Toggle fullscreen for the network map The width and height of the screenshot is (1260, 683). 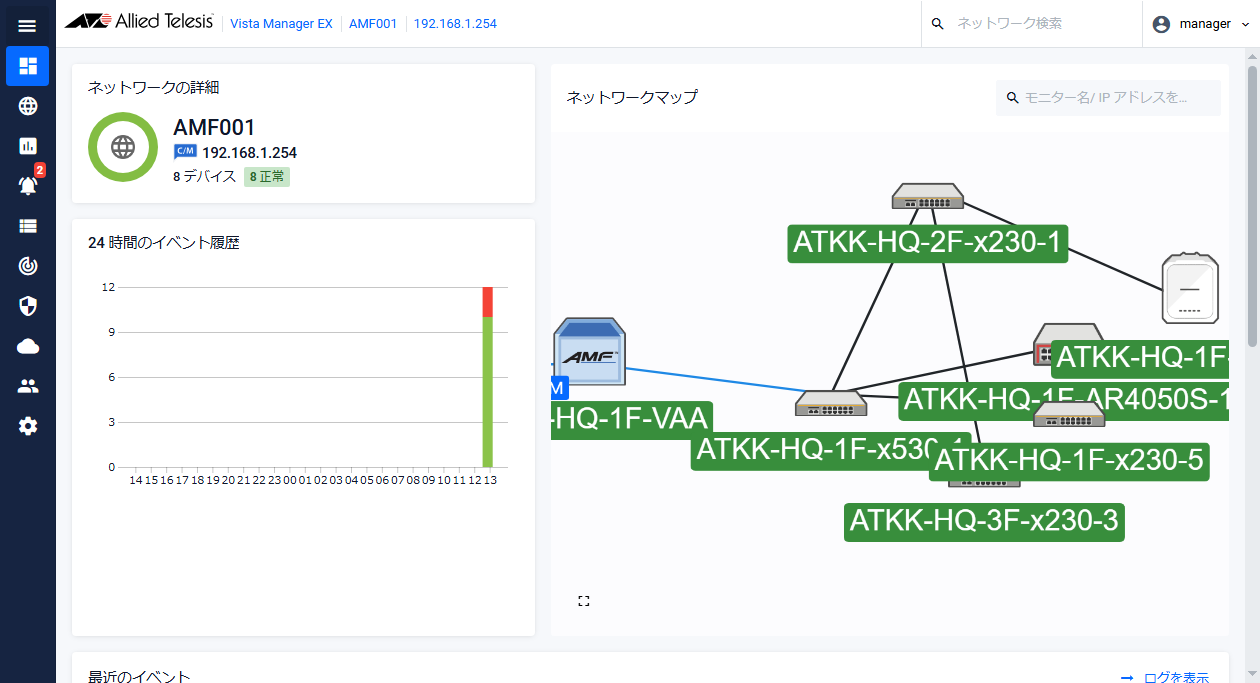tap(584, 601)
